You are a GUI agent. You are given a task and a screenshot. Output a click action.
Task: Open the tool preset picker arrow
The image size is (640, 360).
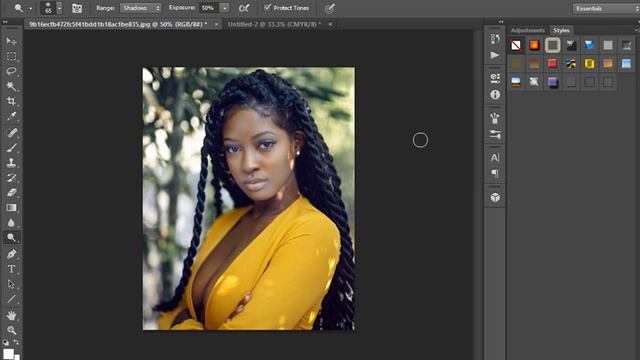(x=30, y=9)
